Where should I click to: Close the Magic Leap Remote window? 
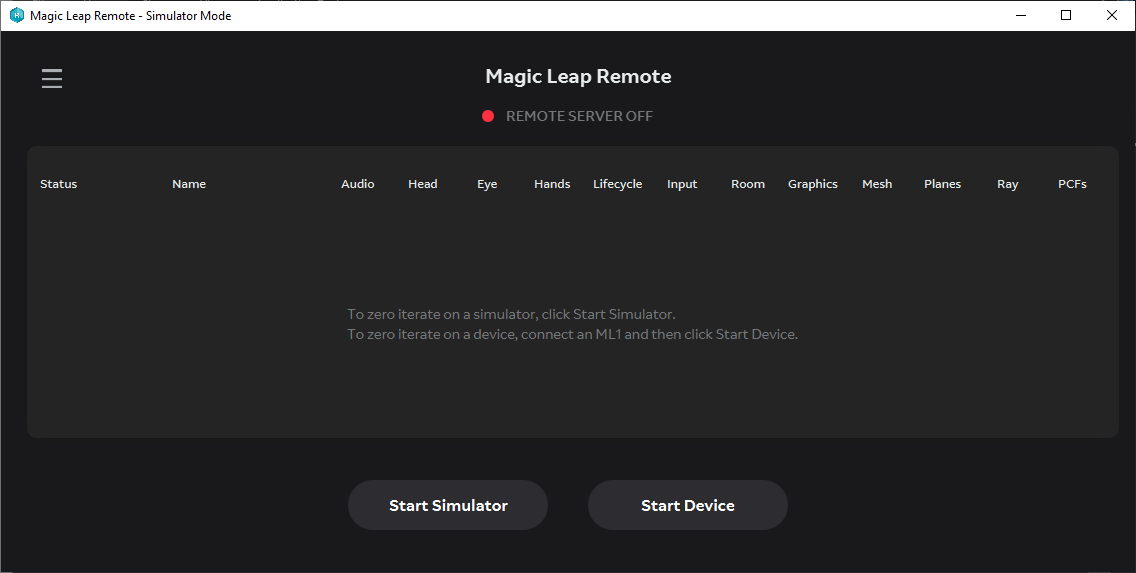point(1111,15)
